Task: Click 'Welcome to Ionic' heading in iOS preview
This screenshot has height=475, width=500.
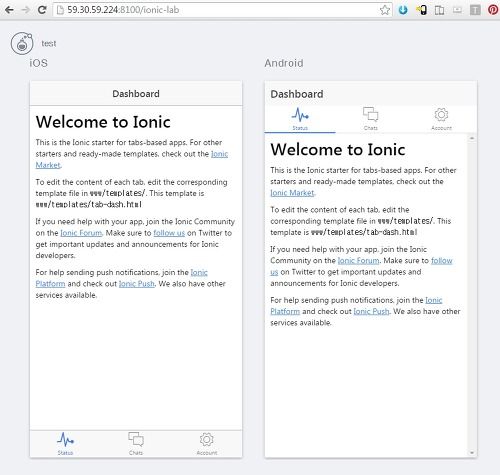Action: point(103,122)
